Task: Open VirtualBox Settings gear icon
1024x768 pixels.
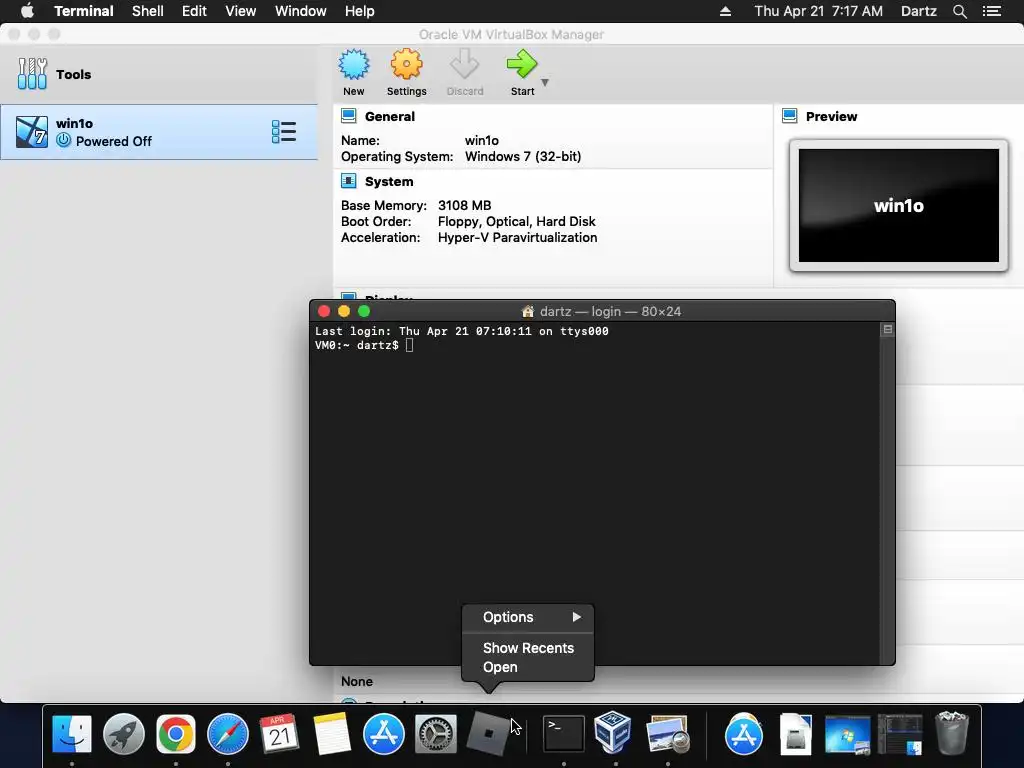Action: coord(406,65)
